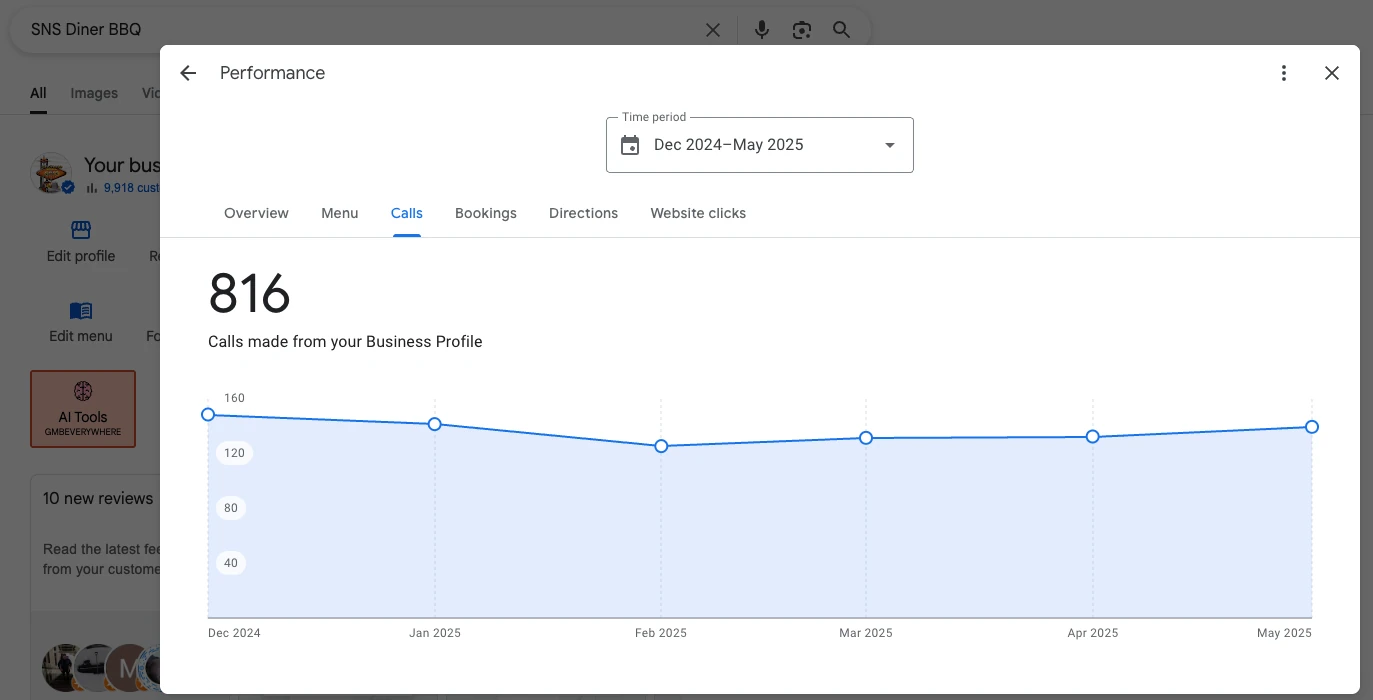Open the Dec 2024–May 2025 period selector

click(x=760, y=145)
